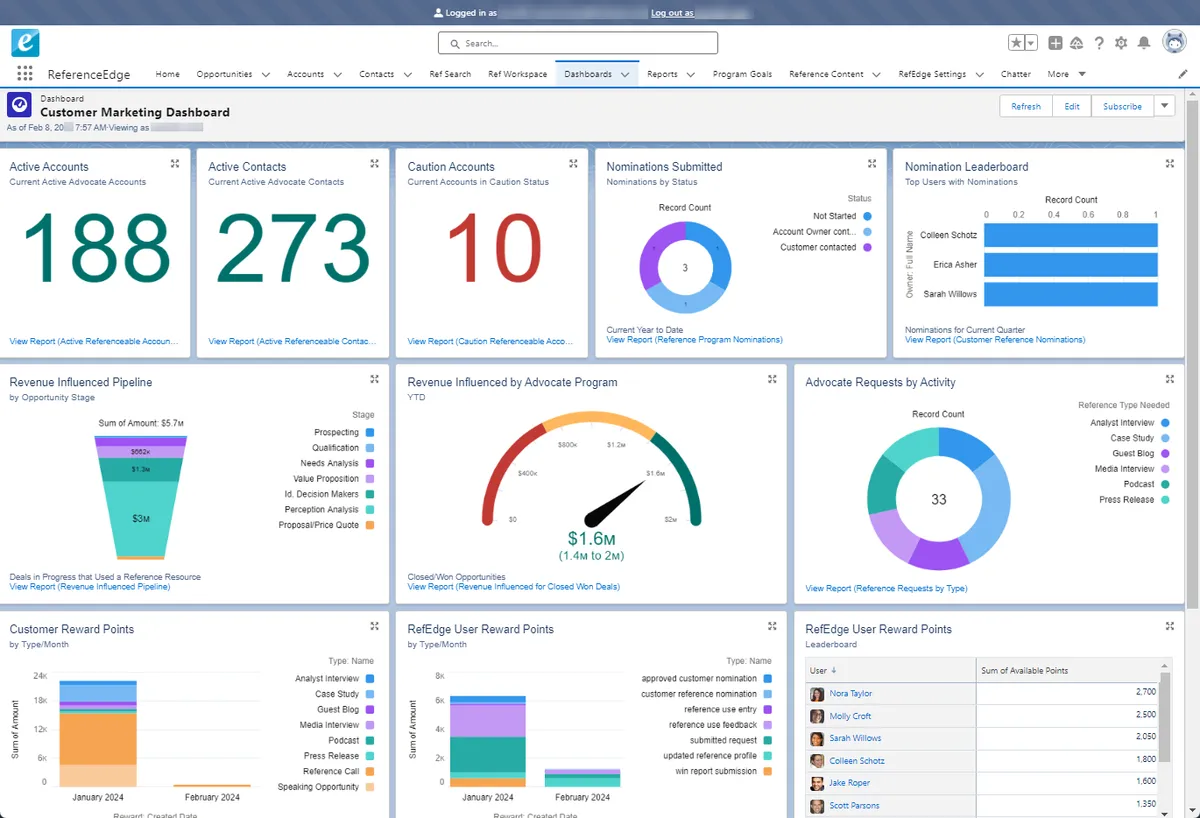1200x818 pixels.
Task: Click into the global Search field
Action: pyautogui.click(x=578, y=43)
